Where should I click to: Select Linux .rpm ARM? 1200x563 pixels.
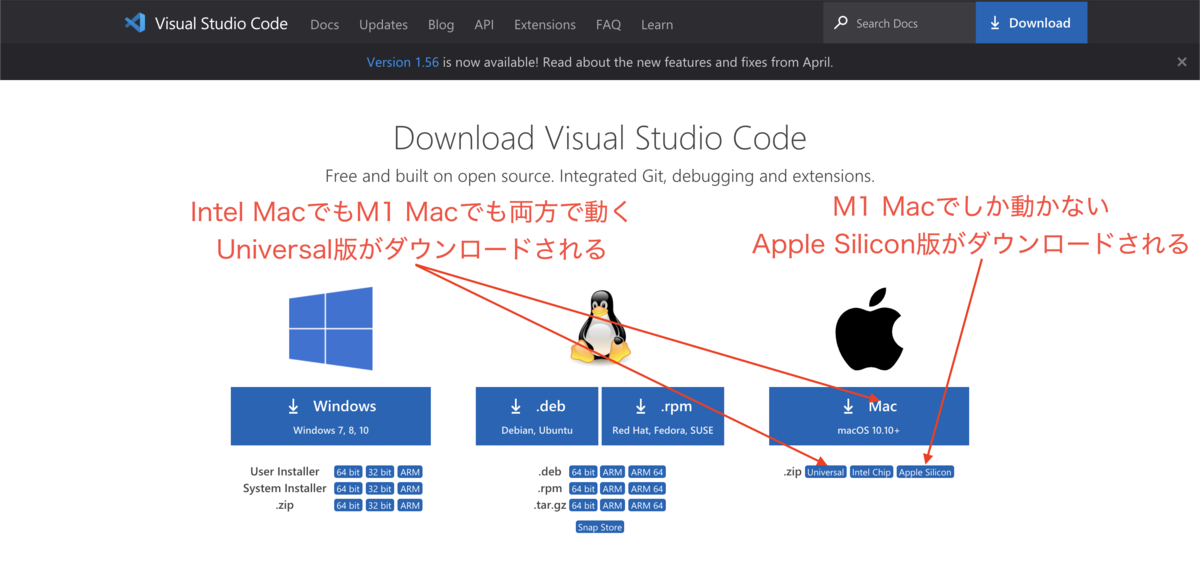click(x=613, y=489)
